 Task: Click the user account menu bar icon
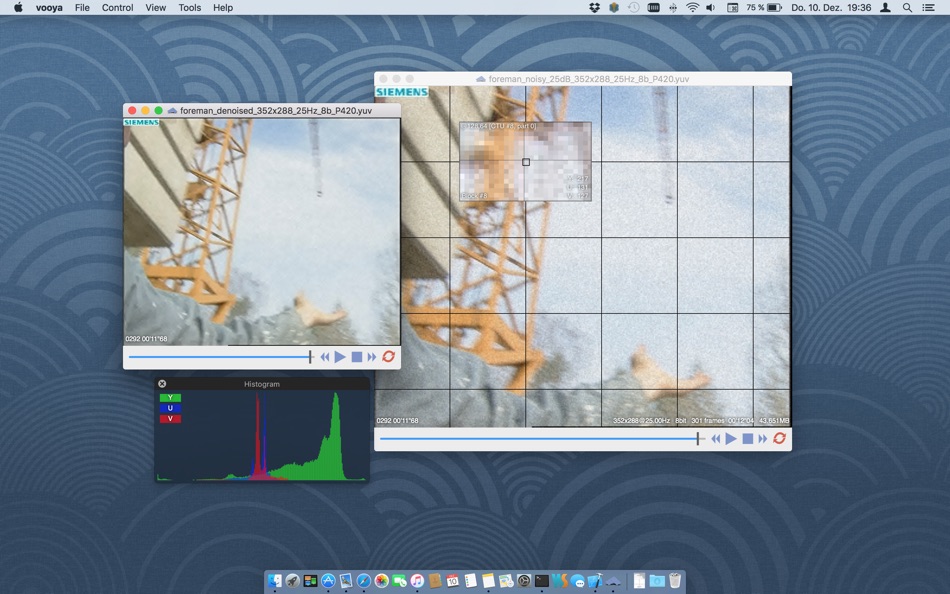point(885,8)
